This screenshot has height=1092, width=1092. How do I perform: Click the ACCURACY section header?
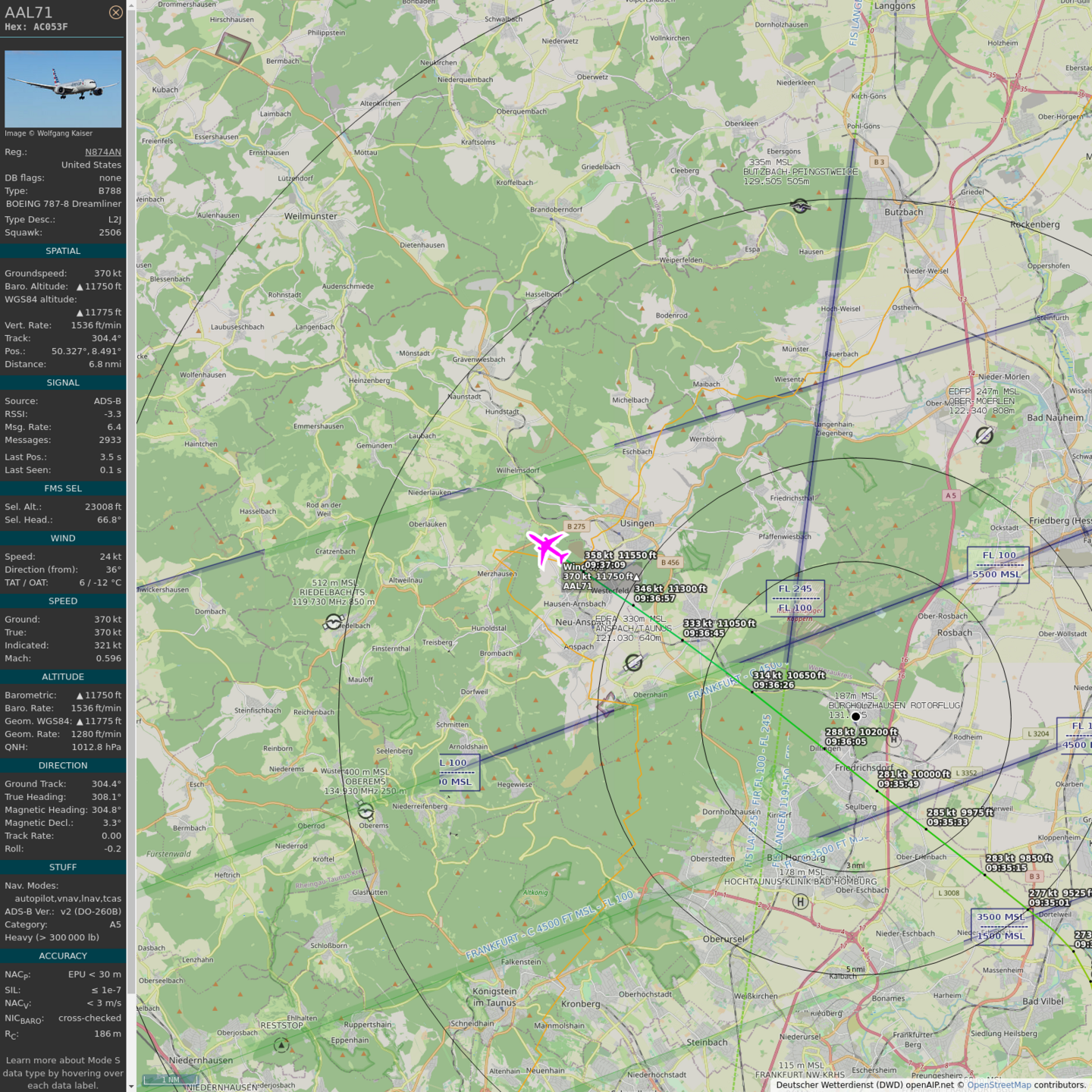click(x=63, y=956)
